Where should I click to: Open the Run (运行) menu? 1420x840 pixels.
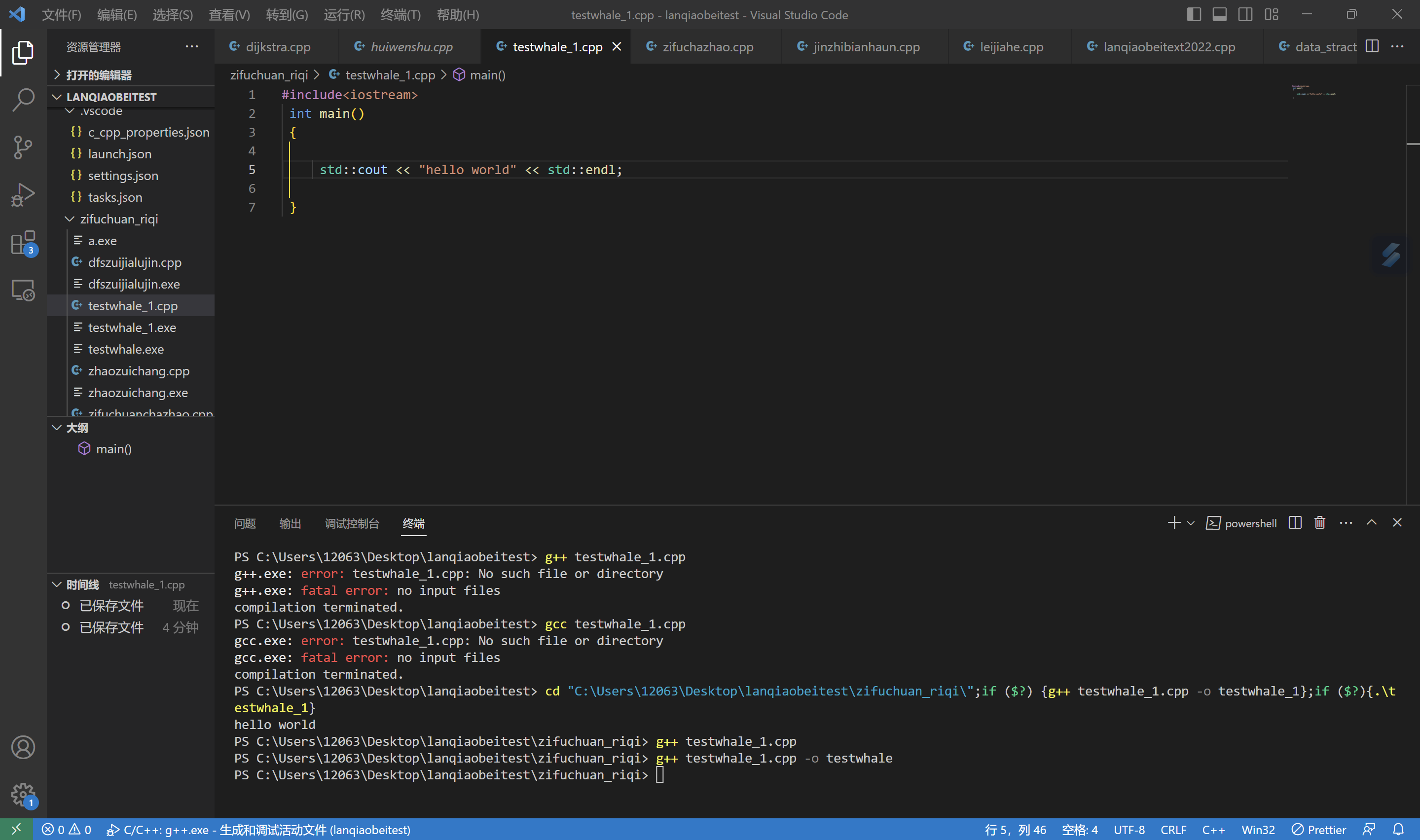[344, 15]
